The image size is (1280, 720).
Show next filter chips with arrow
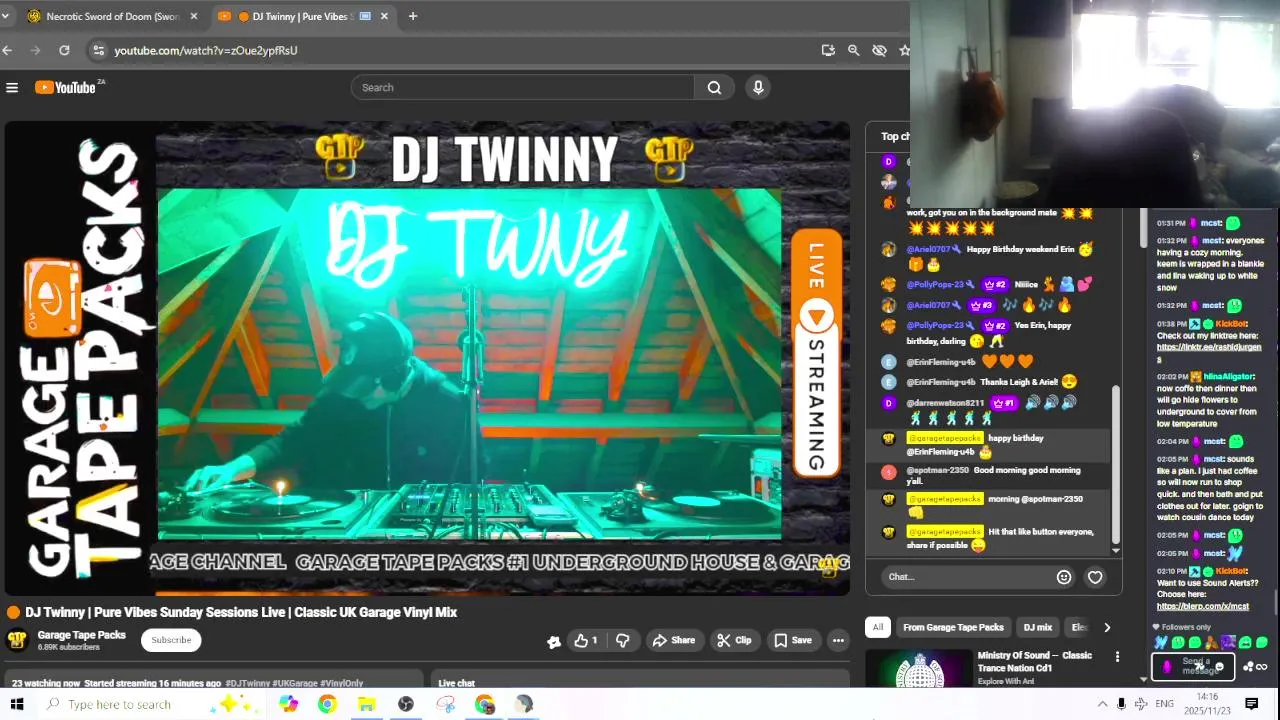click(x=1107, y=627)
